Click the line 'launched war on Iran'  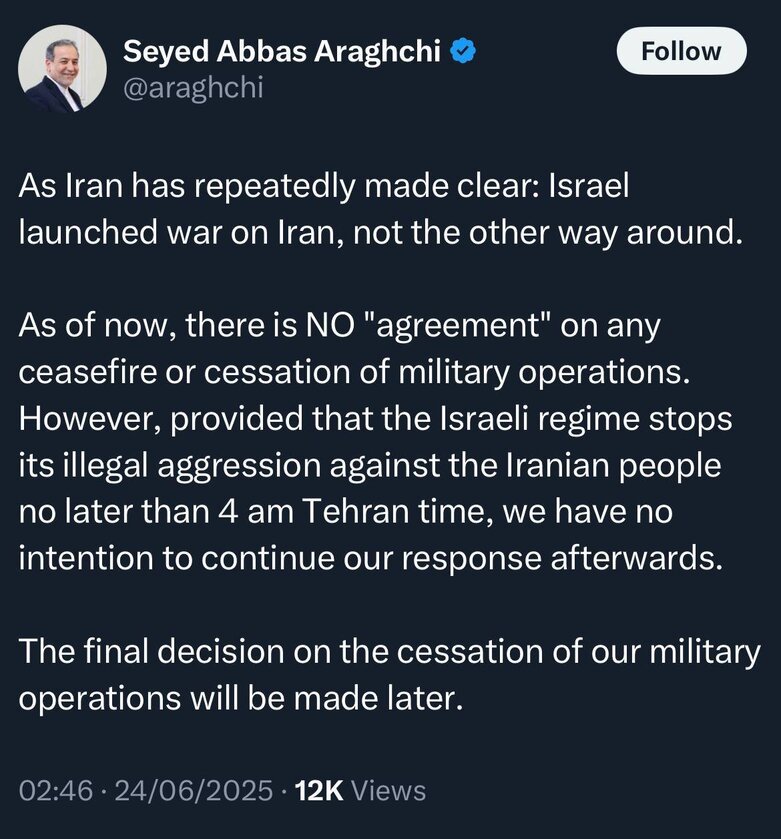tap(381, 233)
